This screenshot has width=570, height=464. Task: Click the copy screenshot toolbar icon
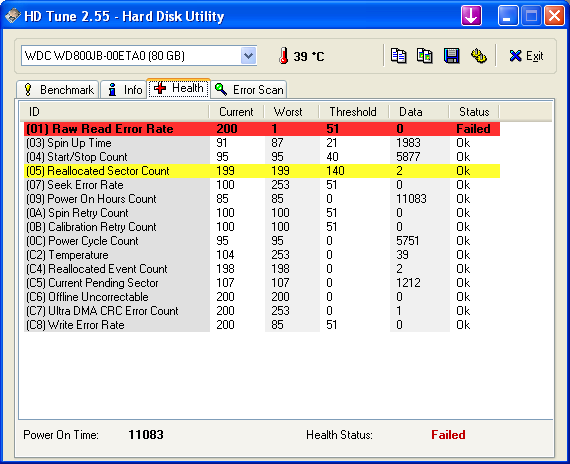(425, 56)
